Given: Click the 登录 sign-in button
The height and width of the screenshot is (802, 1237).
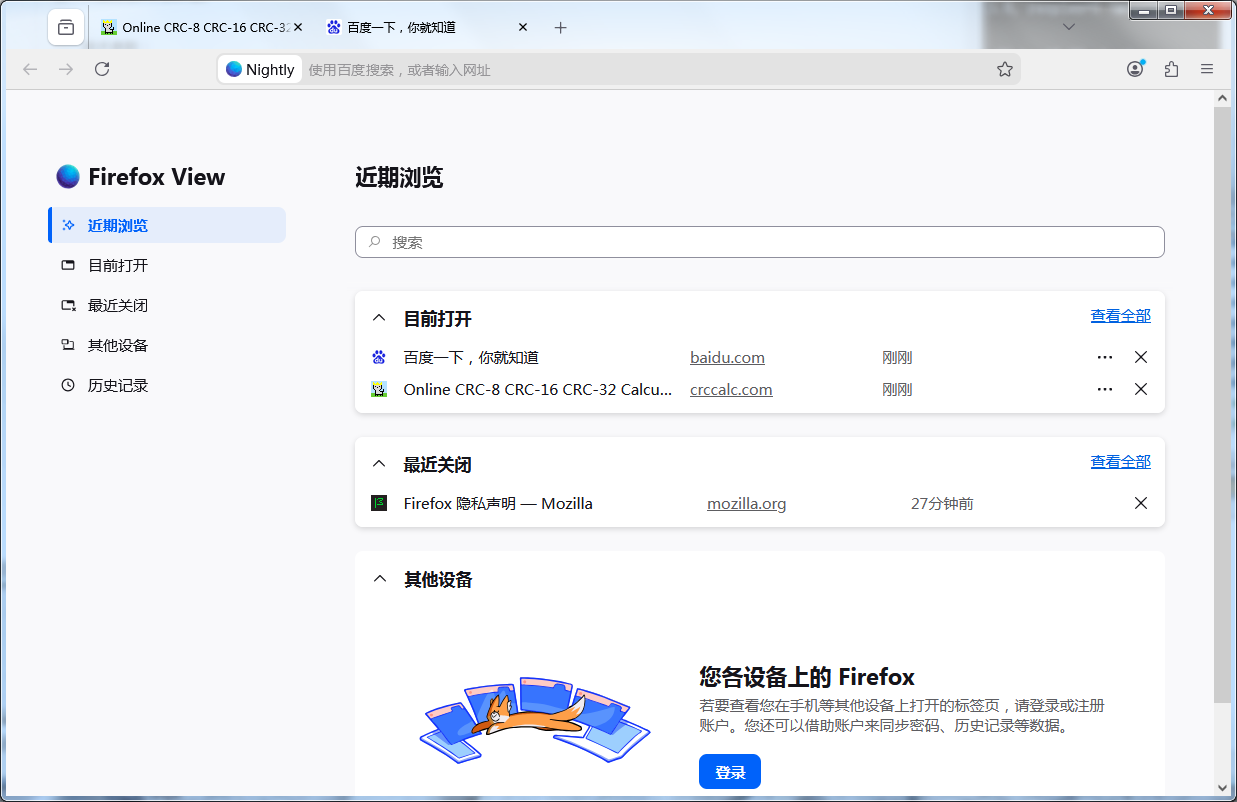Looking at the screenshot, I should click(x=730, y=772).
